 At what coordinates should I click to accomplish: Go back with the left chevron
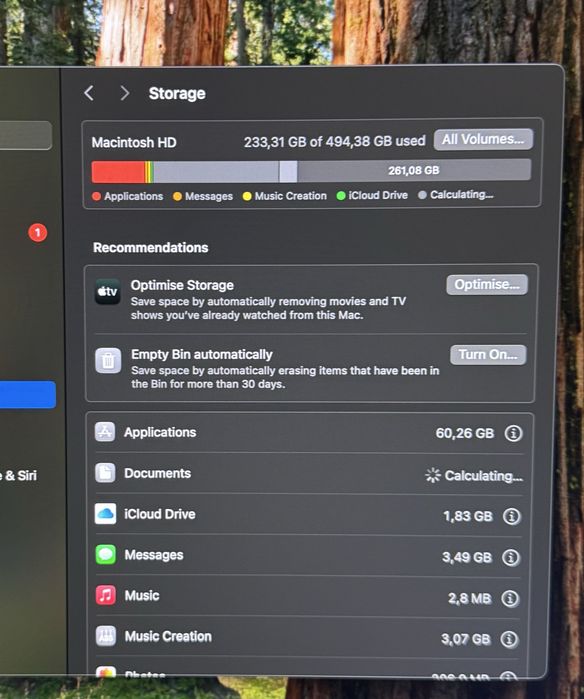[x=89, y=93]
